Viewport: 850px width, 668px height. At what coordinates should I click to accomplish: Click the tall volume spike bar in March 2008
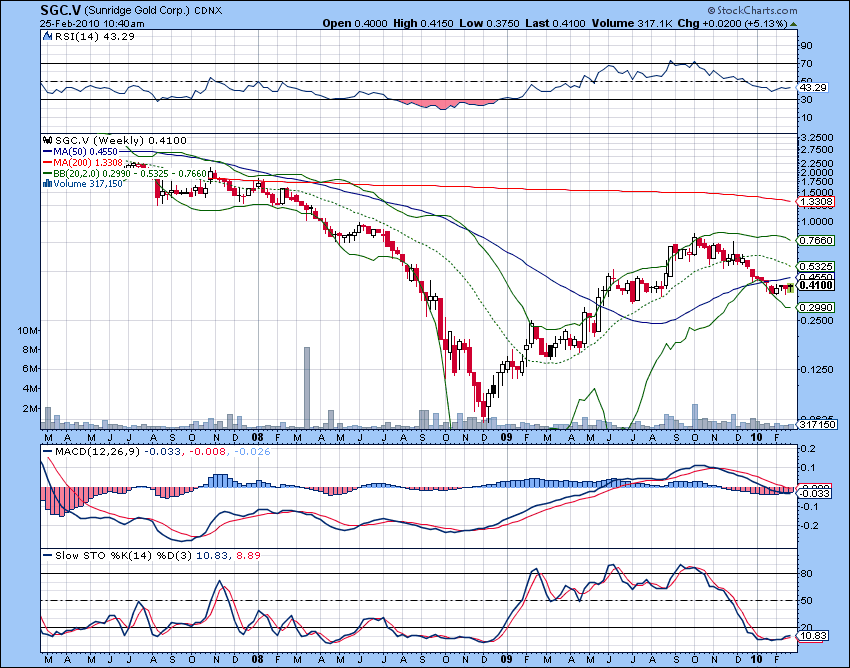307,388
